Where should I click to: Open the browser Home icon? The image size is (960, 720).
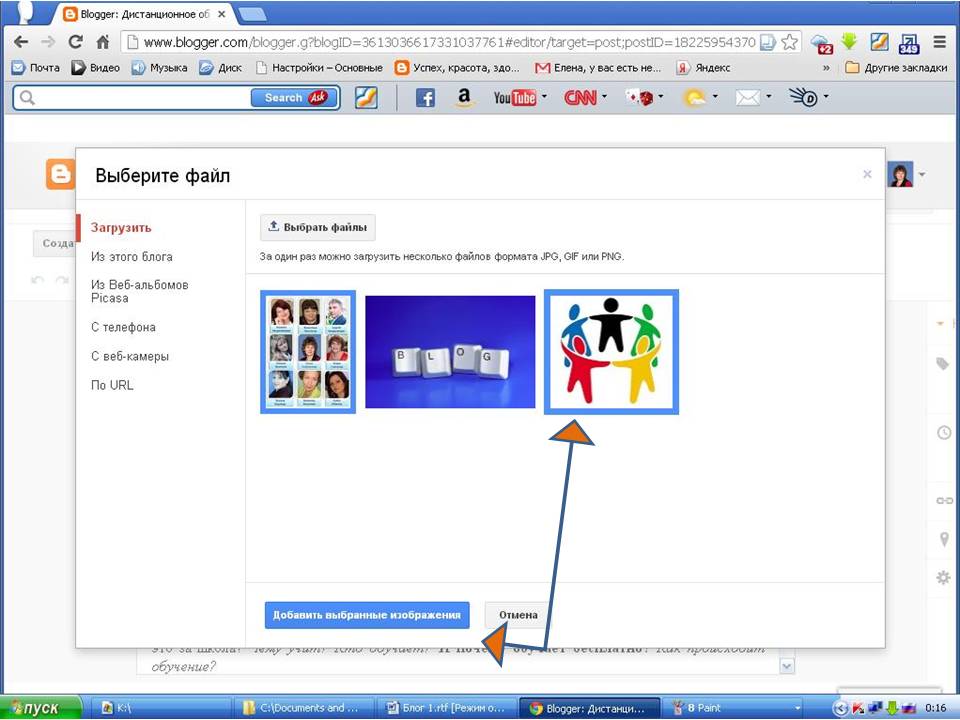pos(103,42)
